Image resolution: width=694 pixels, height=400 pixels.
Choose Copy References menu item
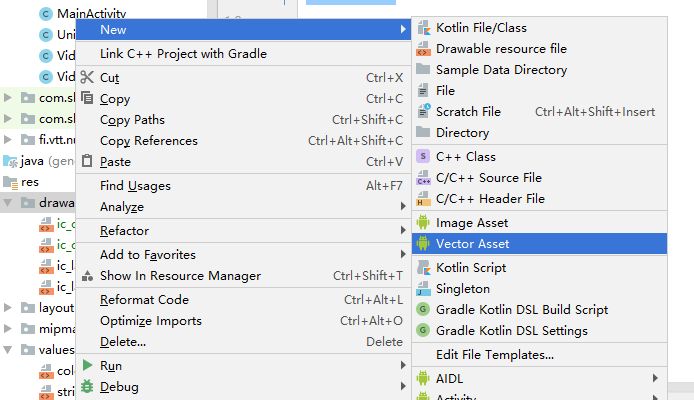point(243,141)
